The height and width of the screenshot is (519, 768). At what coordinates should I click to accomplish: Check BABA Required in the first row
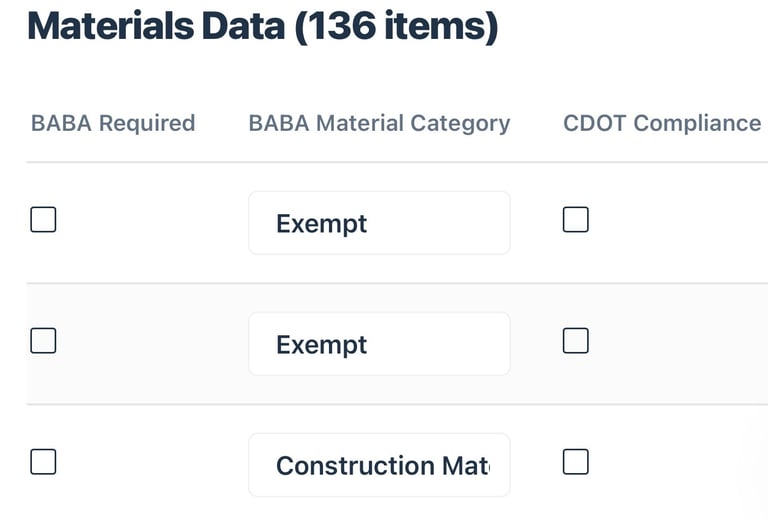click(43, 220)
